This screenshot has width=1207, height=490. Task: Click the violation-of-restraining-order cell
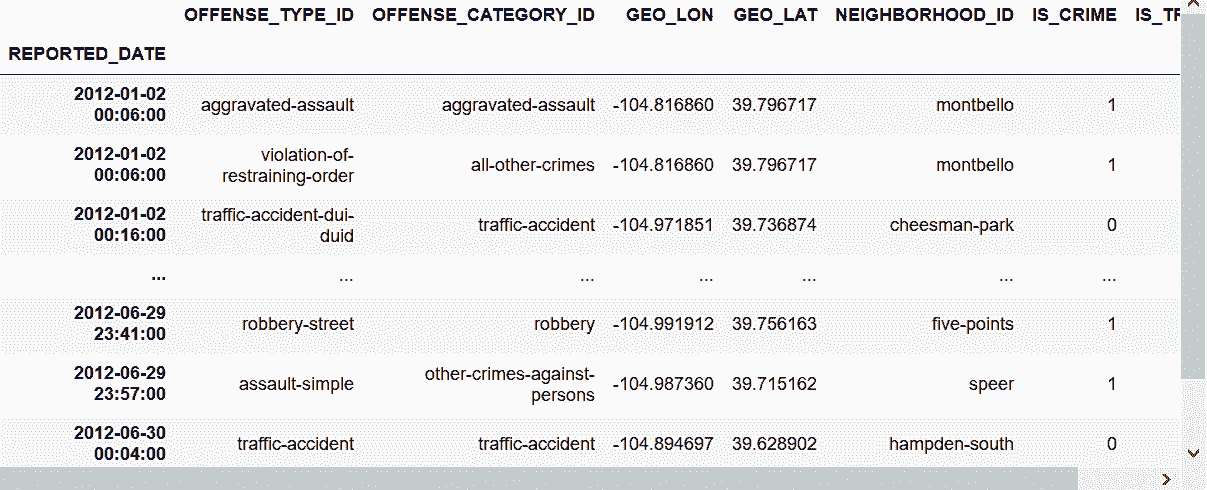click(x=306, y=165)
